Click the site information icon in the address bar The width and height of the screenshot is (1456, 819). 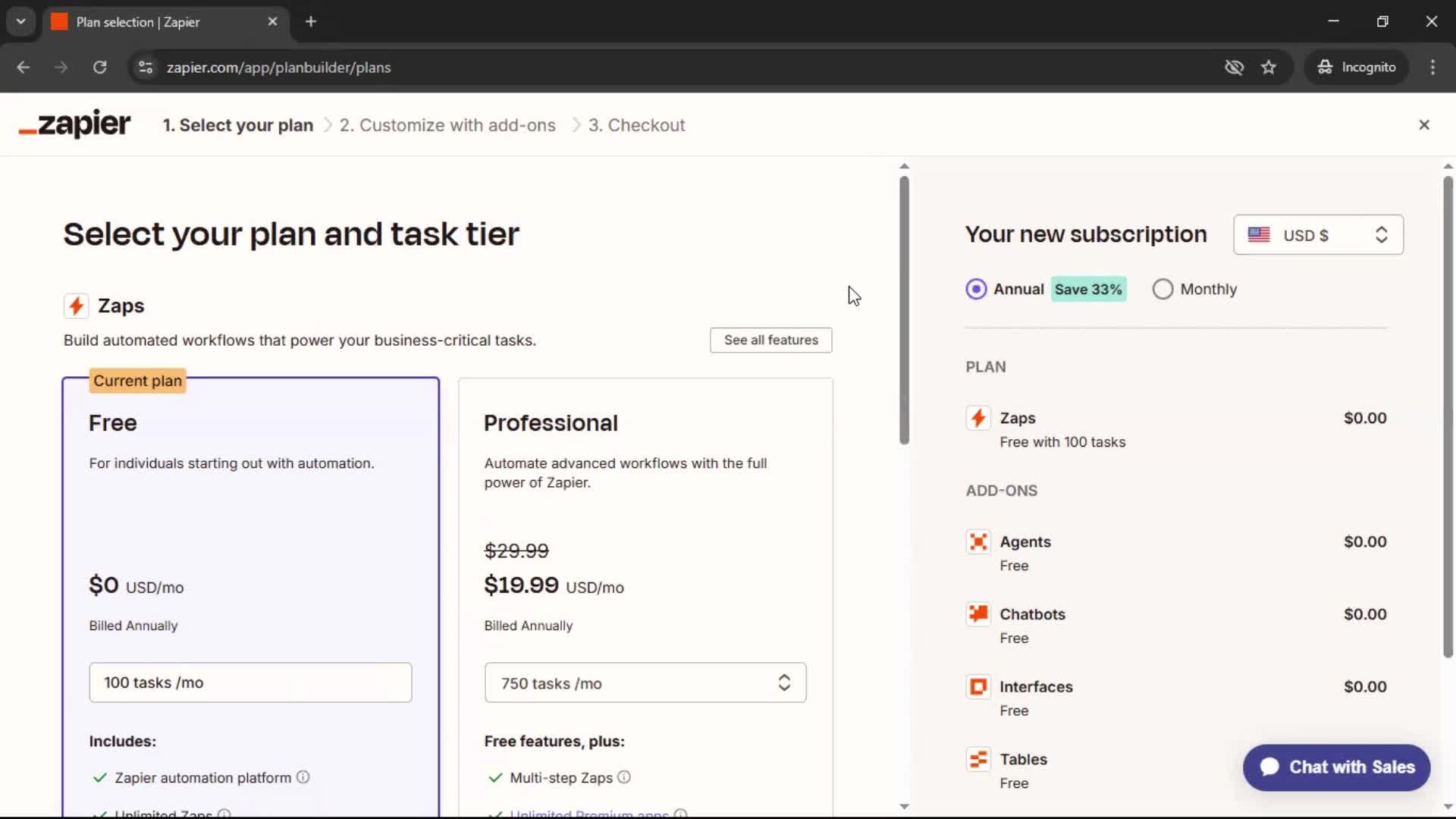coord(146,67)
